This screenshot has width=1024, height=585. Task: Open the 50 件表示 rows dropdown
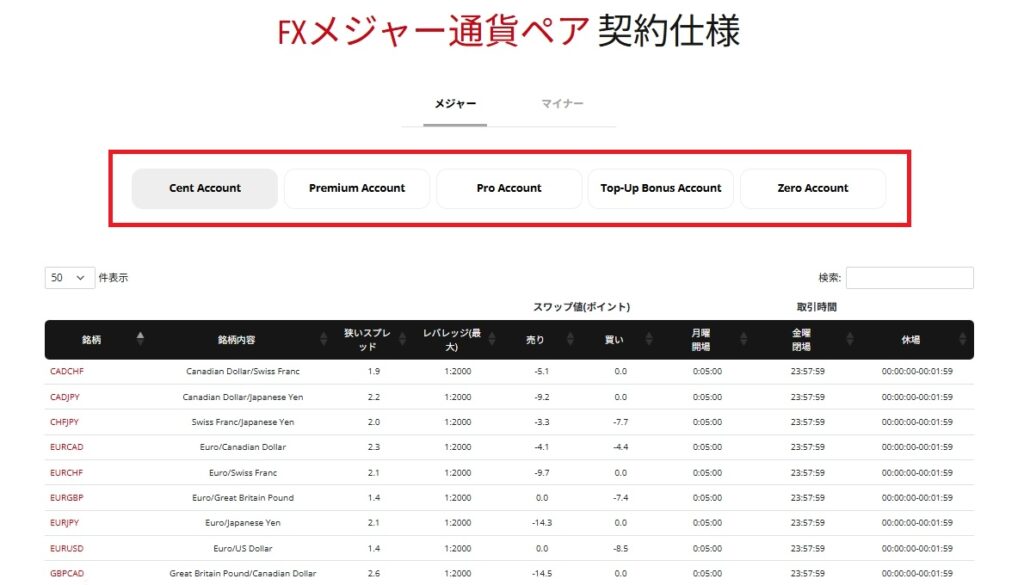(69, 278)
